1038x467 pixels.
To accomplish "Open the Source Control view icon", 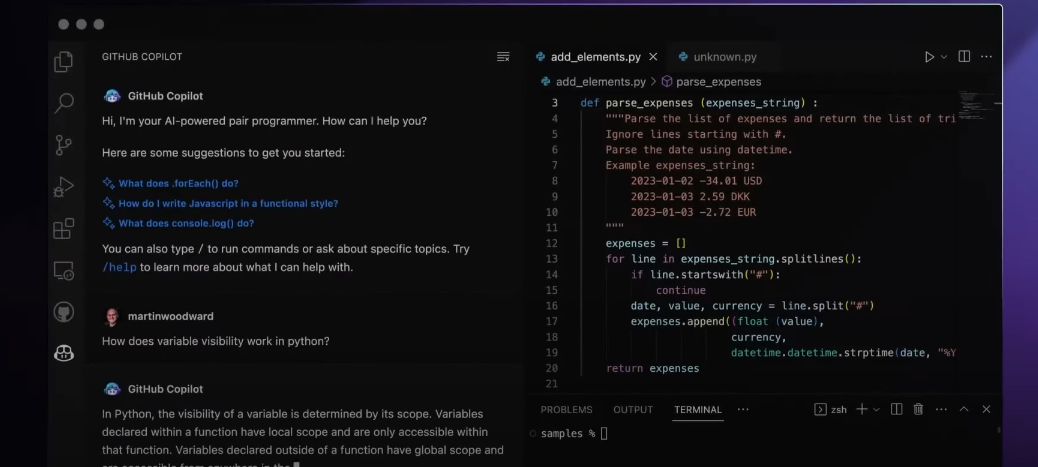I will point(64,145).
